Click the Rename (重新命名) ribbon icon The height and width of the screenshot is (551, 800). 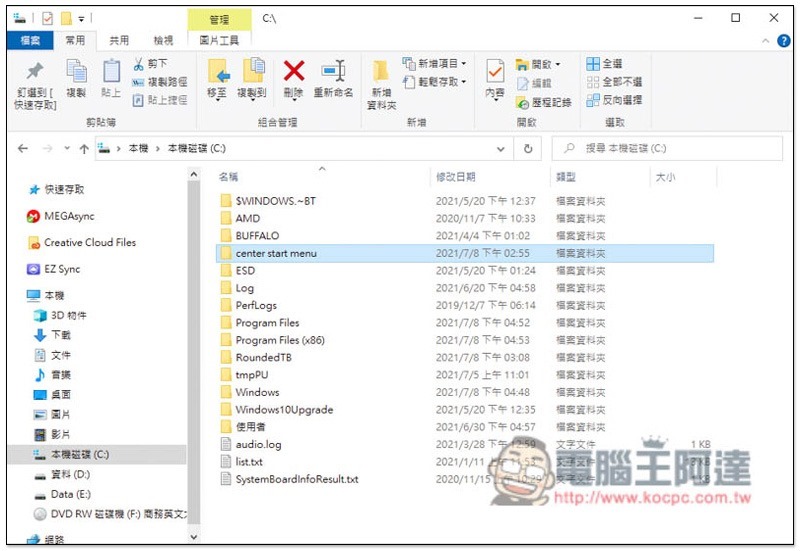click(333, 71)
